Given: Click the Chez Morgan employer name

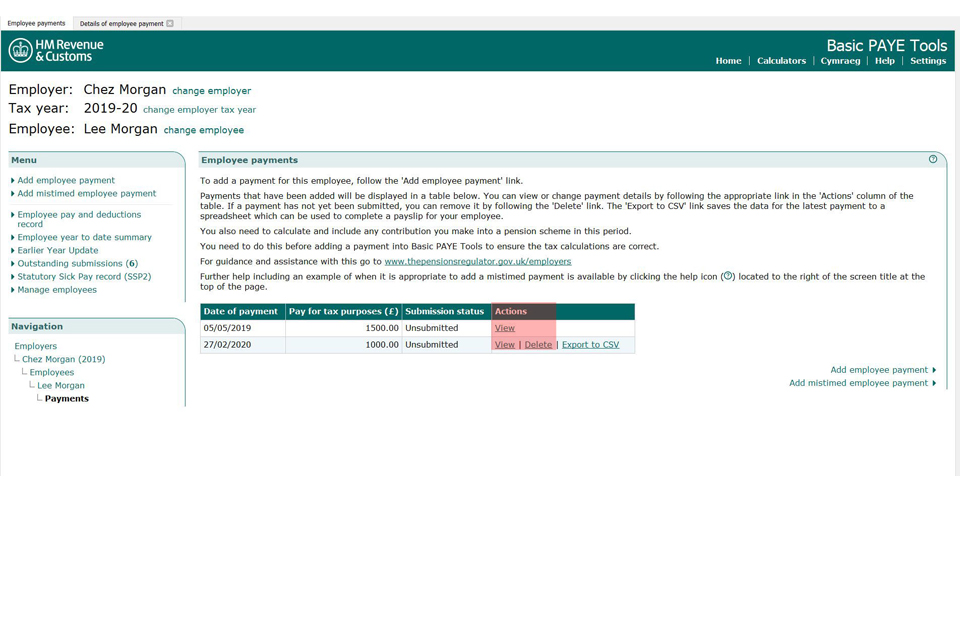Looking at the screenshot, I should [x=124, y=89].
